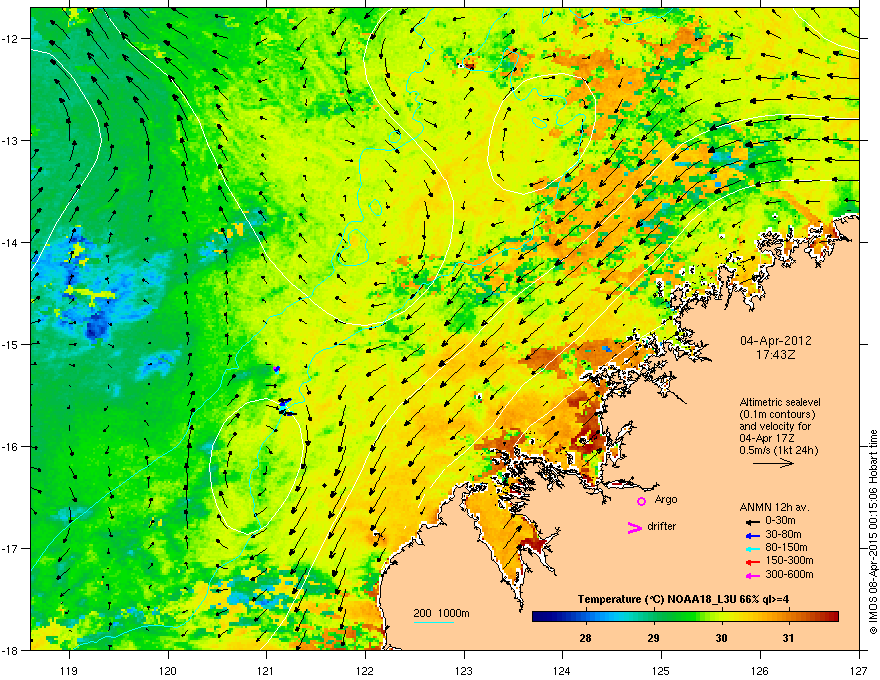
Task: Click the magenta Argo float marker on the map
Action: [x=276, y=369]
